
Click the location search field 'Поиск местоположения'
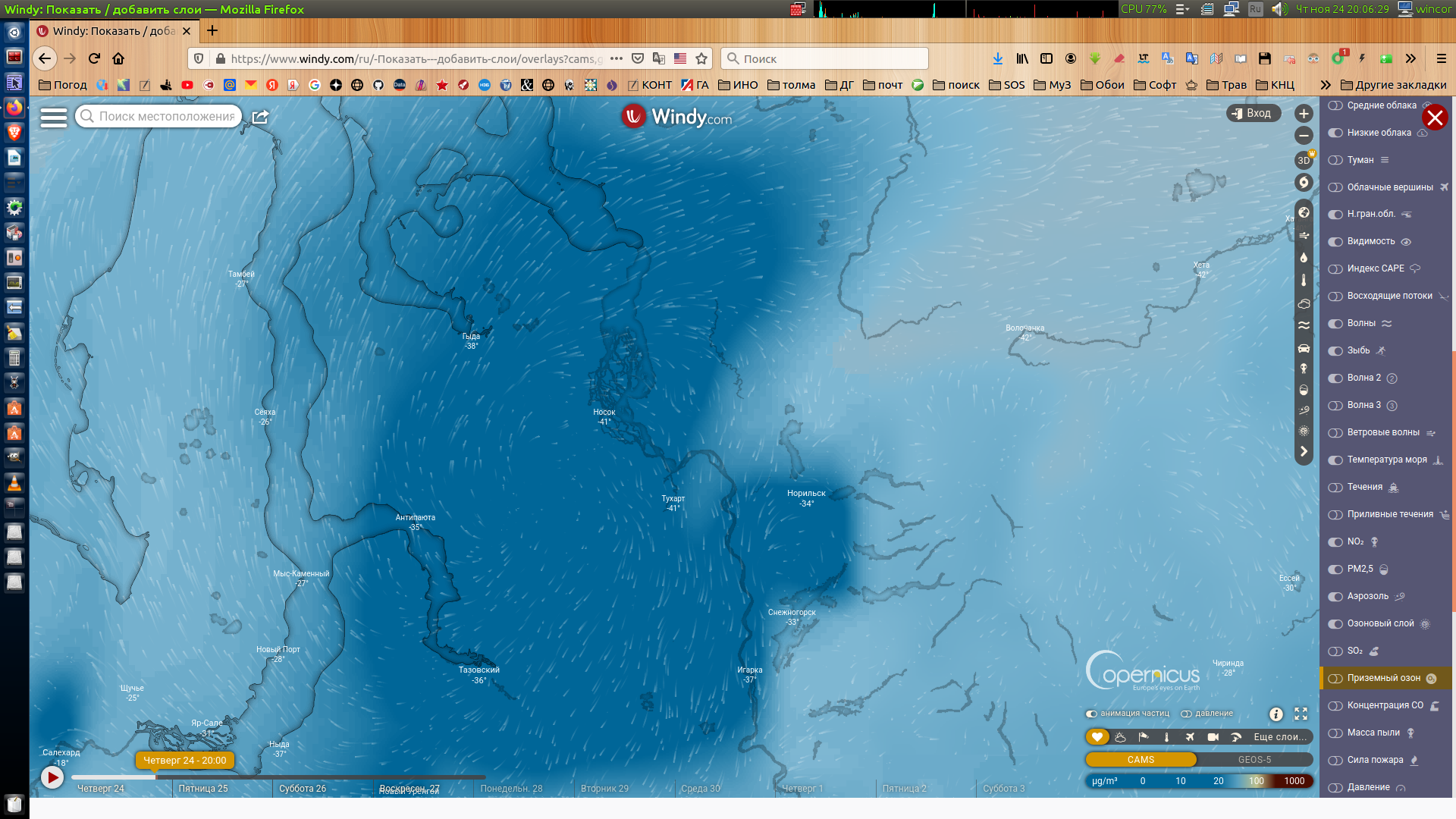point(158,116)
